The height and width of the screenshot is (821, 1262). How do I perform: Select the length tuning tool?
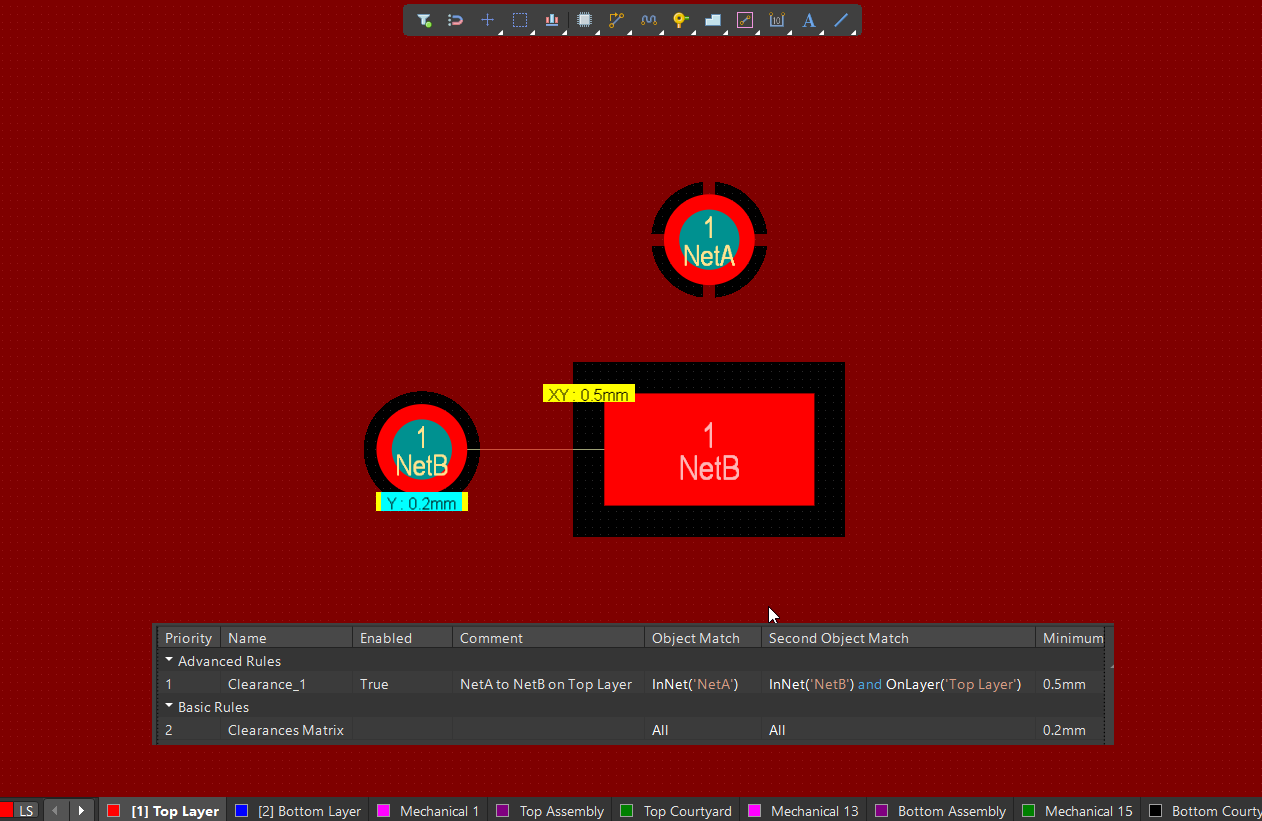tap(648, 20)
